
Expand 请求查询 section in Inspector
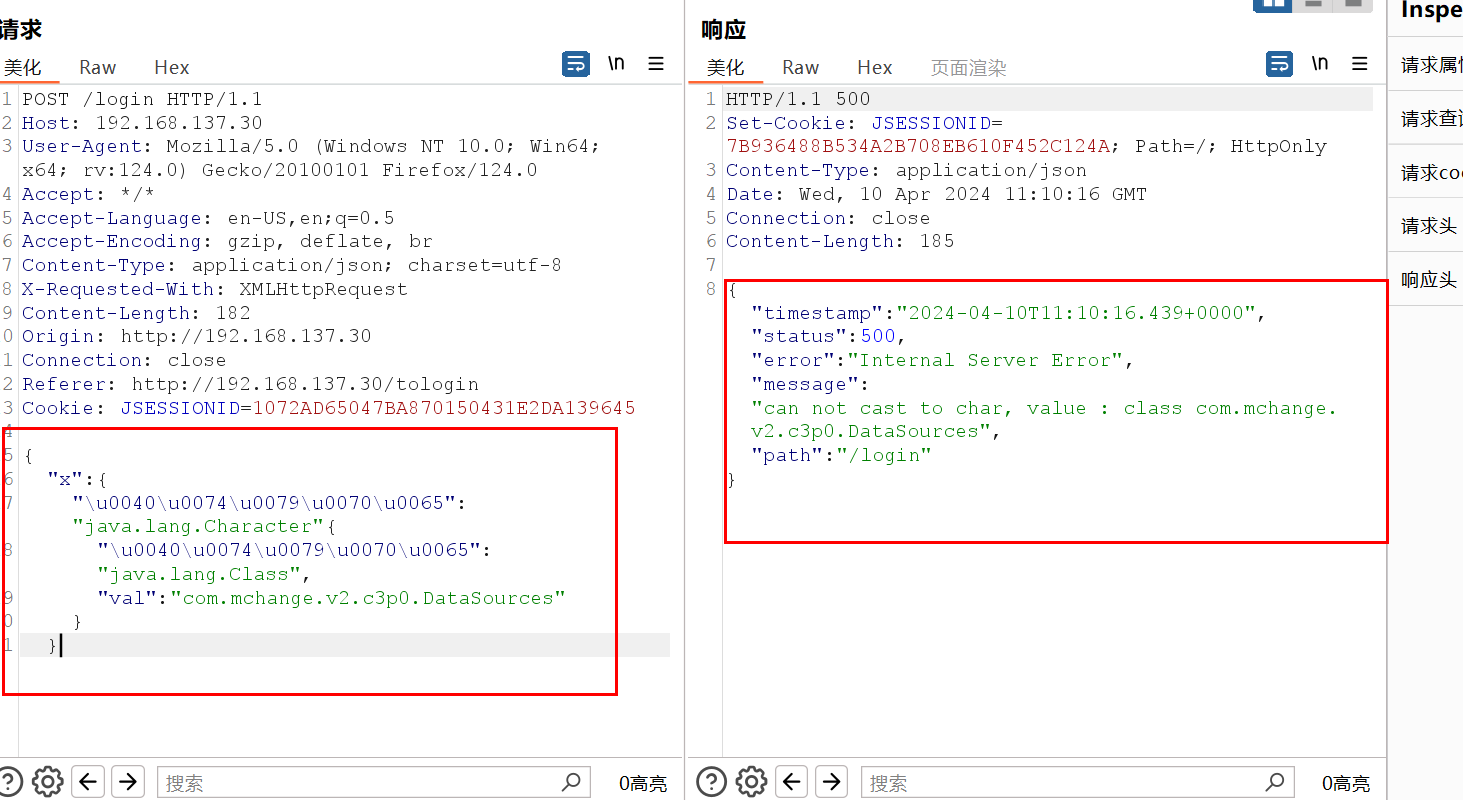(1426, 119)
